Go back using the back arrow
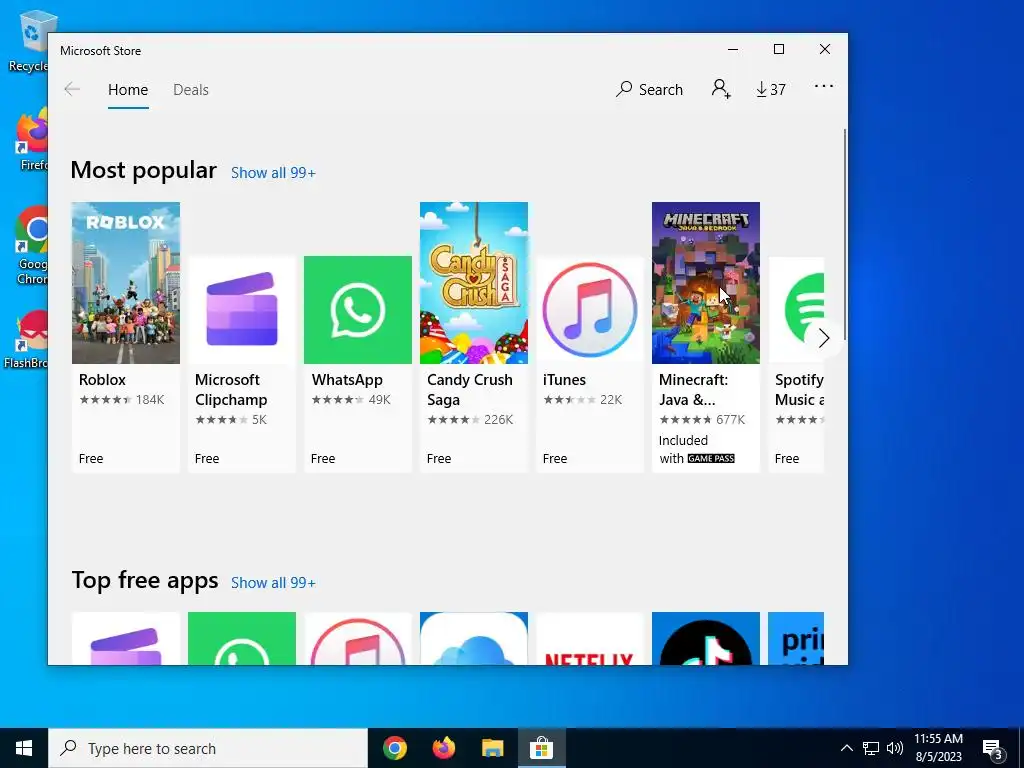Image resolution: width=1024 pixels, height=768 pixels. pos(72,89)
